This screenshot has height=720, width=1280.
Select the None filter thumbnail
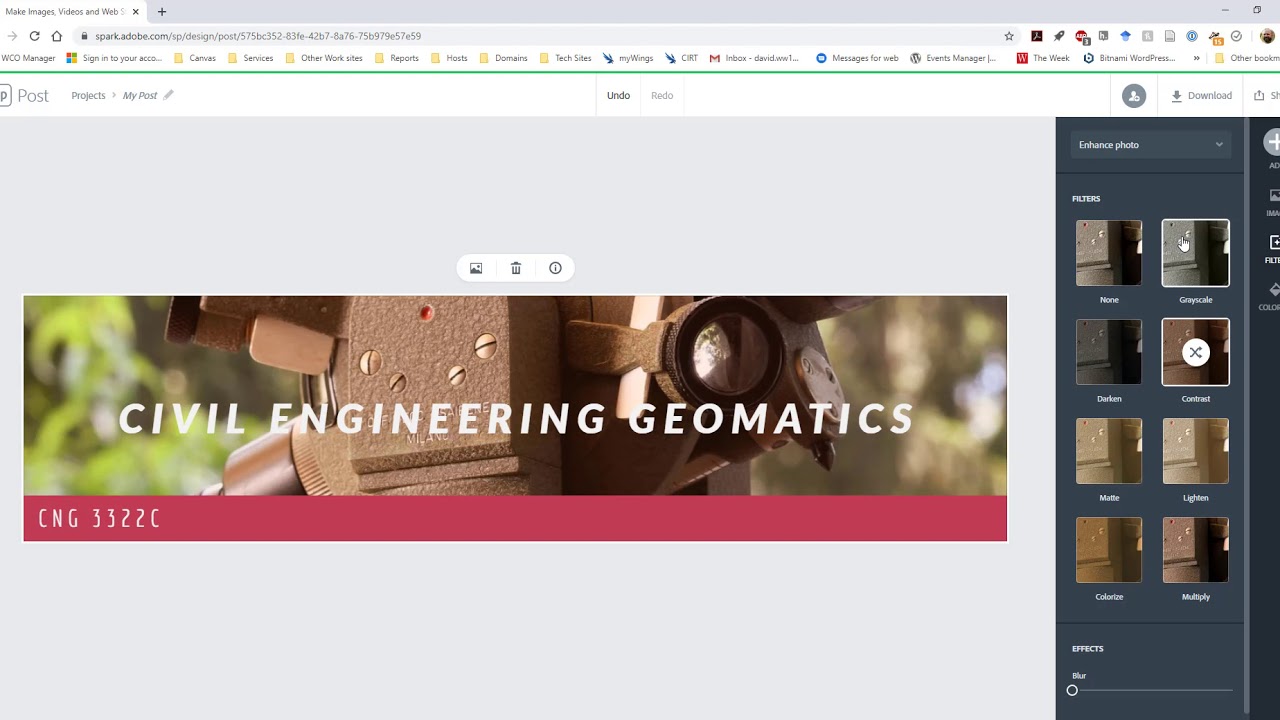pos(1109,253)
